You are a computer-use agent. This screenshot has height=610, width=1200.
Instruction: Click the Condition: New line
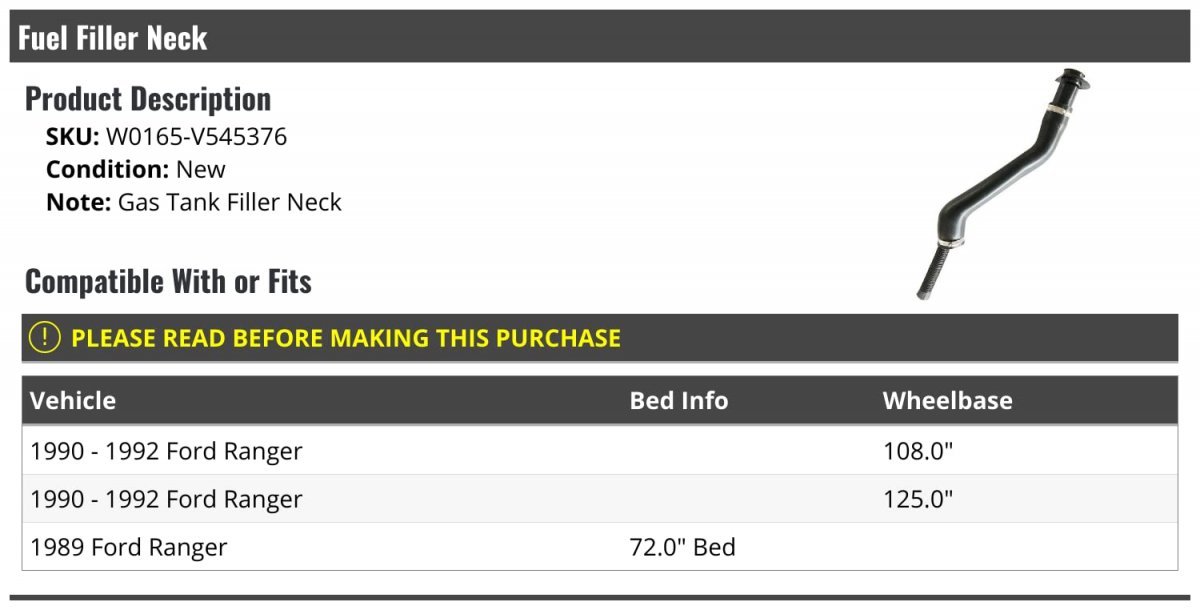pyautogui.click(x=136, y=169)
